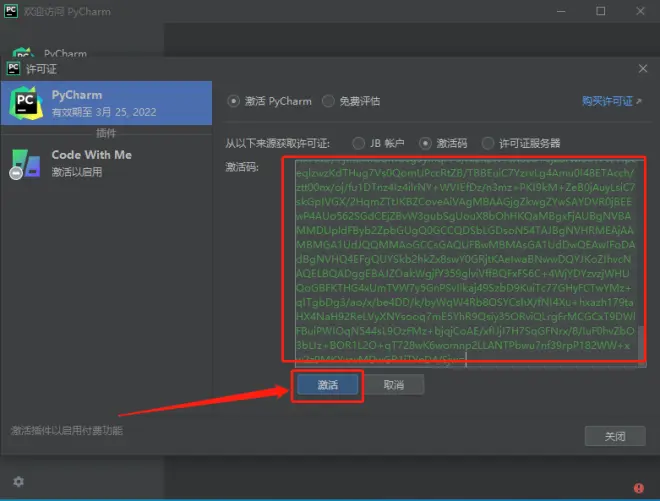Choose 激活码 as license source

click(x=425, y=143)
